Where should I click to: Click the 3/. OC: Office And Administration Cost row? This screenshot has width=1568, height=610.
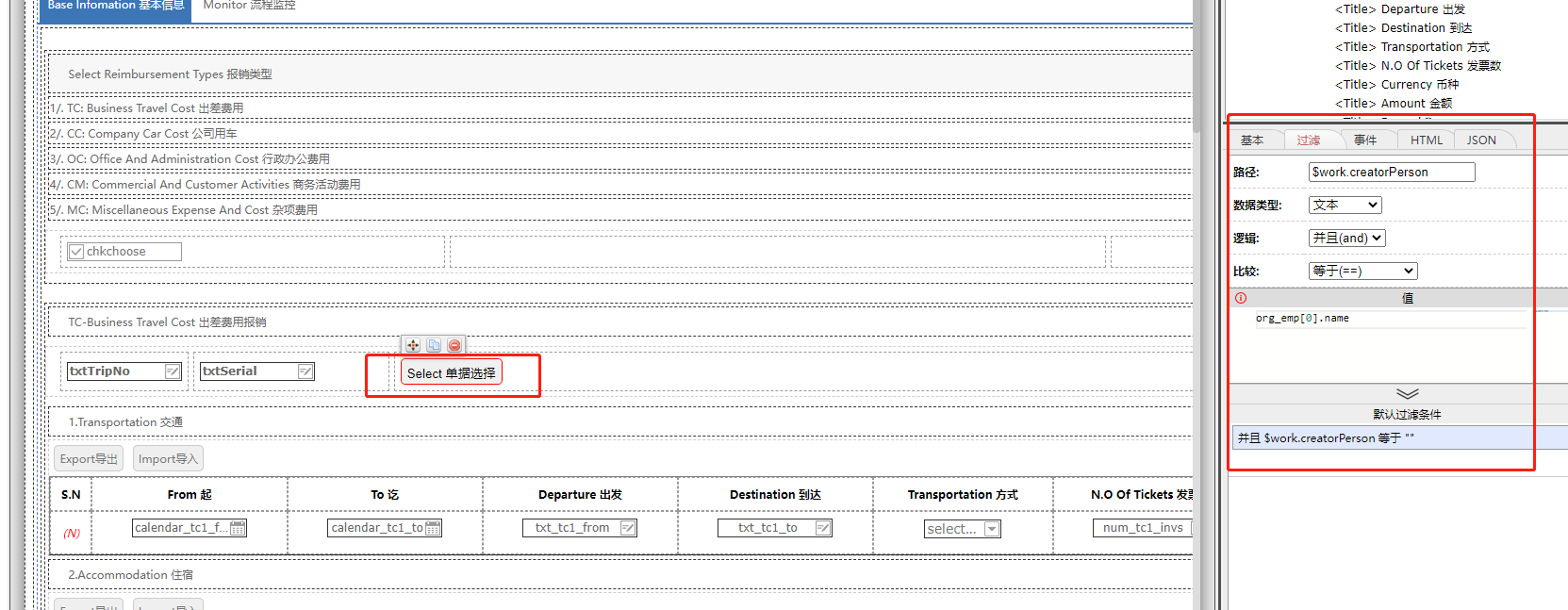[620, 159]
